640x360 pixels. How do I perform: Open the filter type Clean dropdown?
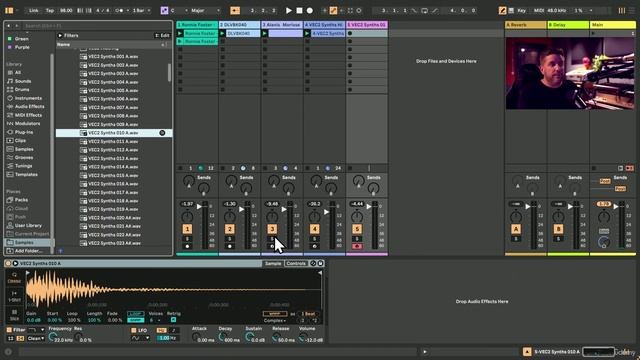pyautogui.click(x=36, y=339)
